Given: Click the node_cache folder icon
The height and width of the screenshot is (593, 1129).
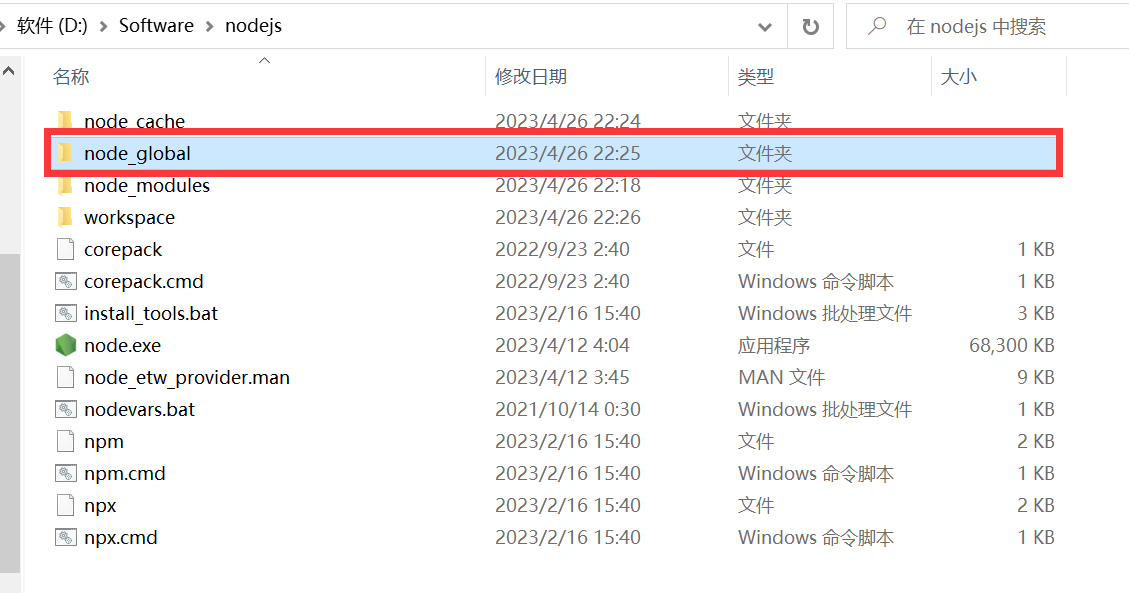Looking at the screenshot, I should click(66, 121).
